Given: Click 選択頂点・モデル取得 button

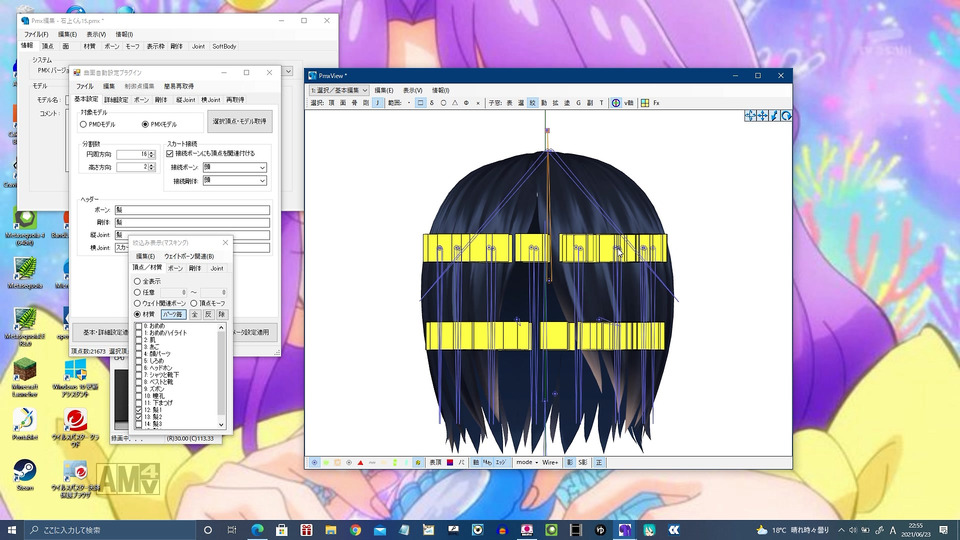Looking at the screenshot, I should [x=239, y=121].
